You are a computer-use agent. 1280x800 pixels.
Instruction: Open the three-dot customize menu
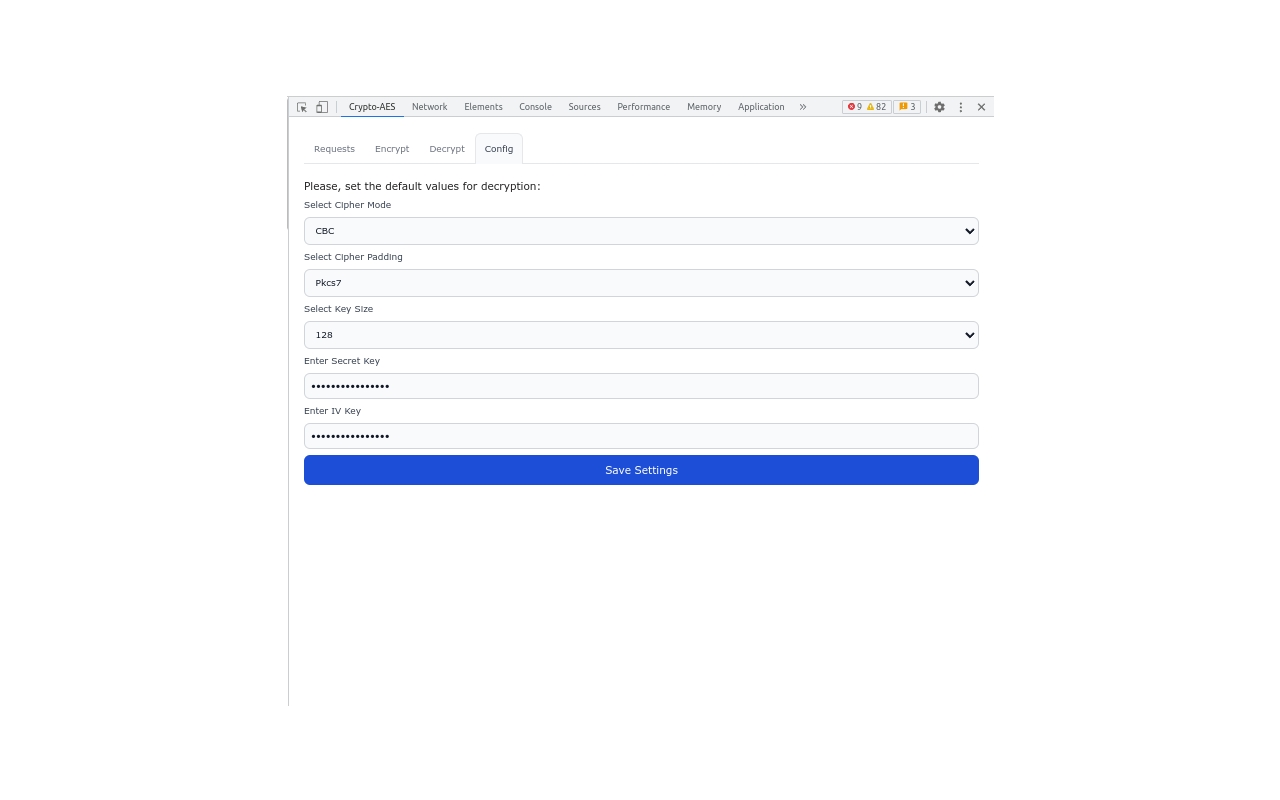960,107
